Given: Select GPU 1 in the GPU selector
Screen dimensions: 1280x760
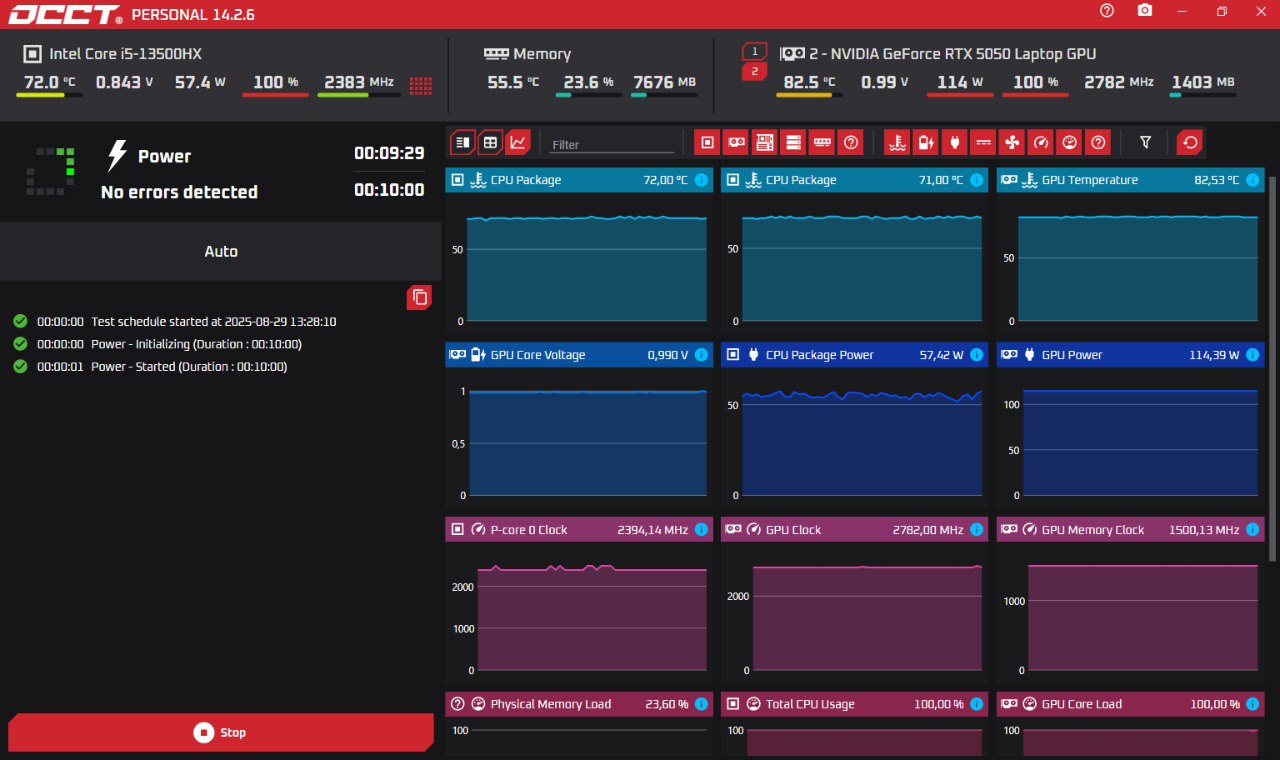Looking at the screenshot, I should pos(754,51).
